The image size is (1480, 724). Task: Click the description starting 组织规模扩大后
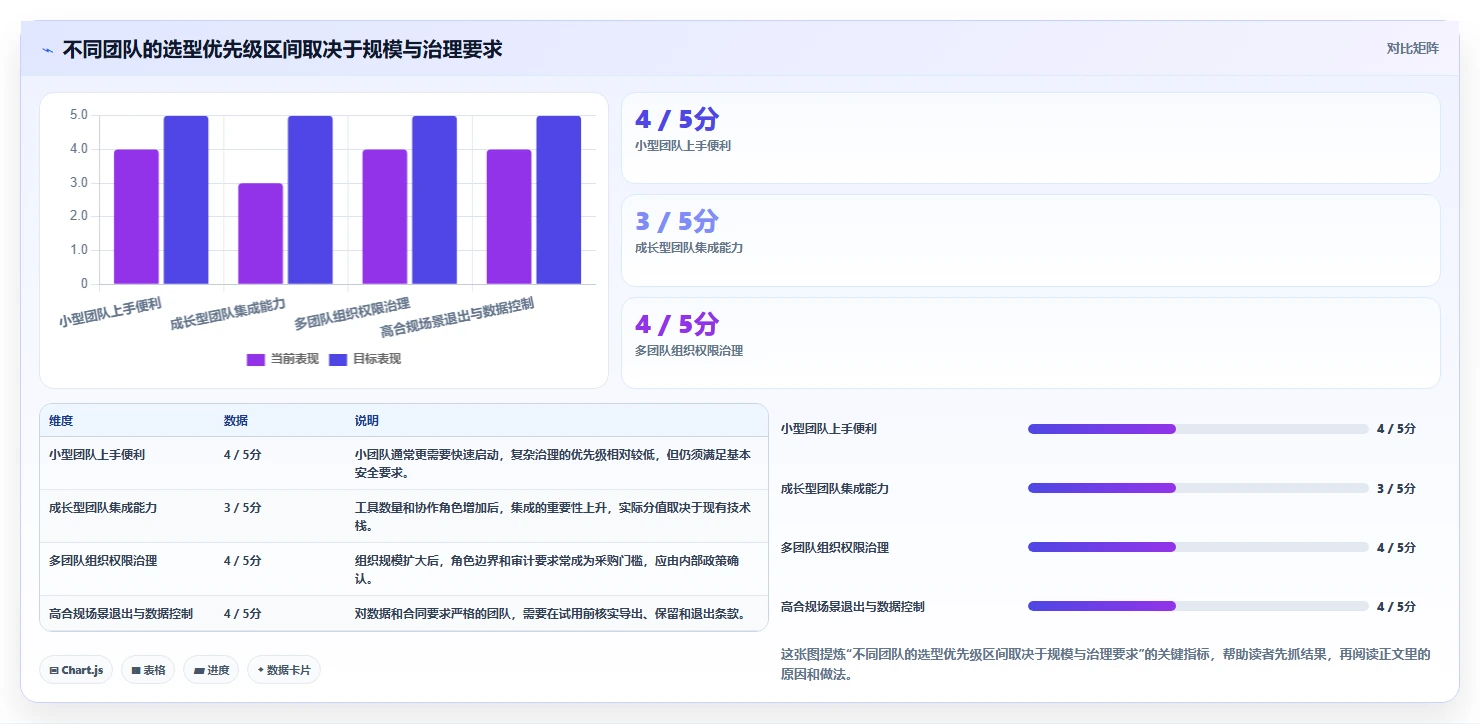pyautogui.click(x=548, y=569)
